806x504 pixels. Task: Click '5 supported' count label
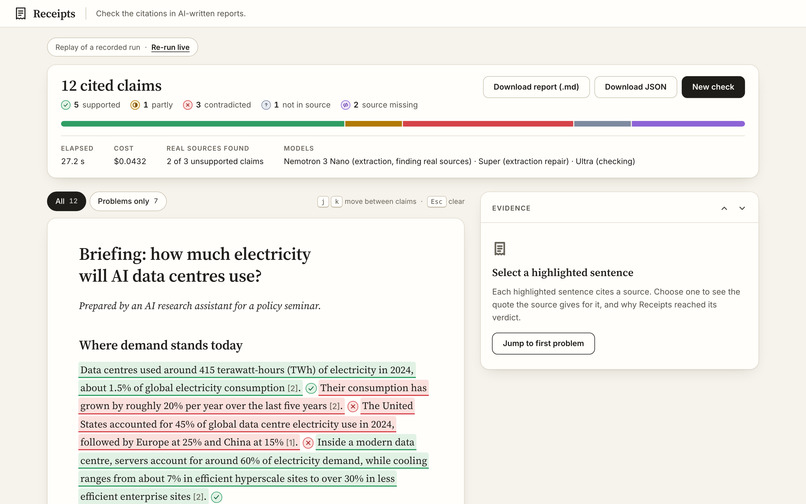[x=97, y=105]
